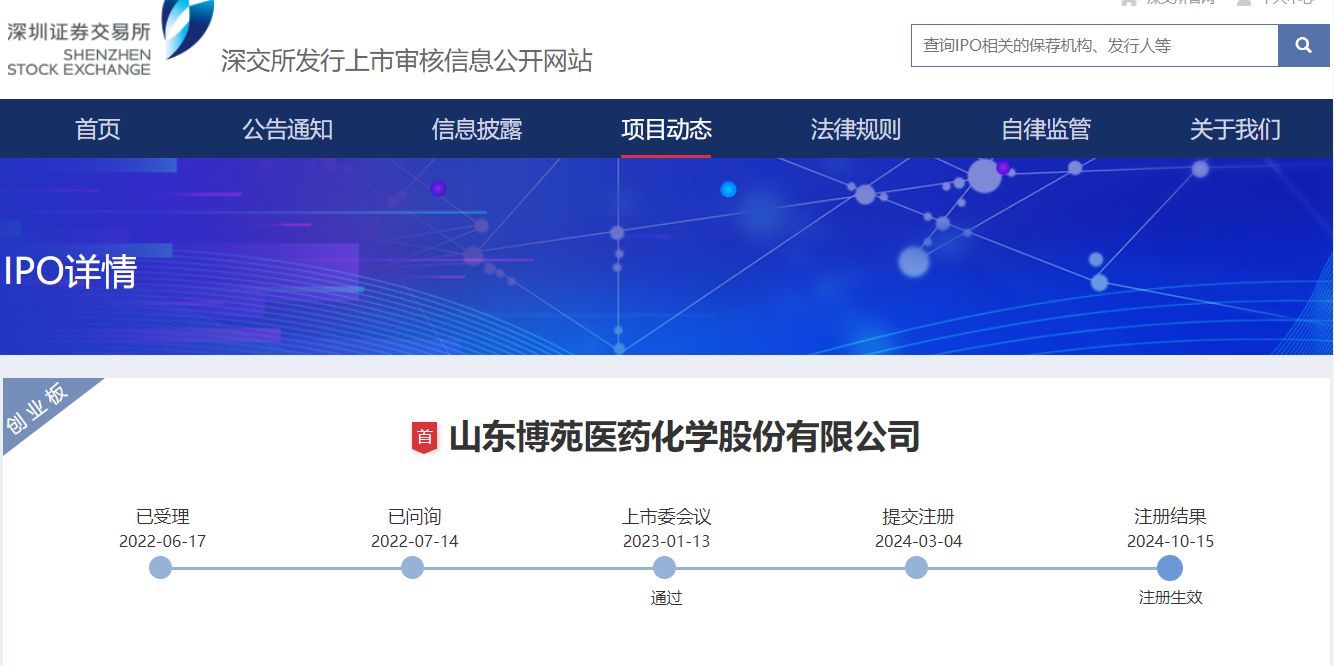Screen dimensions: 1334x666
Task: Click the 注册结果 stage label
Action: 1171,517
